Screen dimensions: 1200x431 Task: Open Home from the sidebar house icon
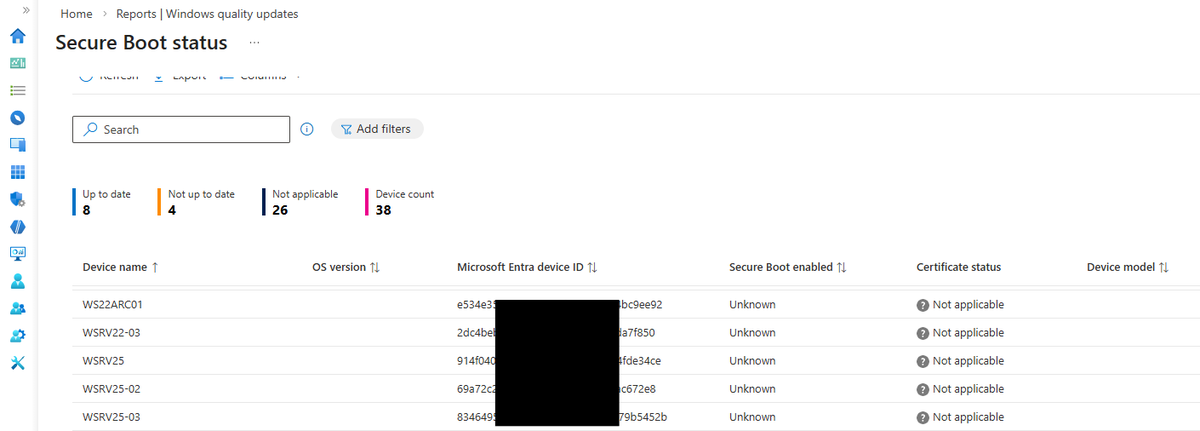[17, 36]
